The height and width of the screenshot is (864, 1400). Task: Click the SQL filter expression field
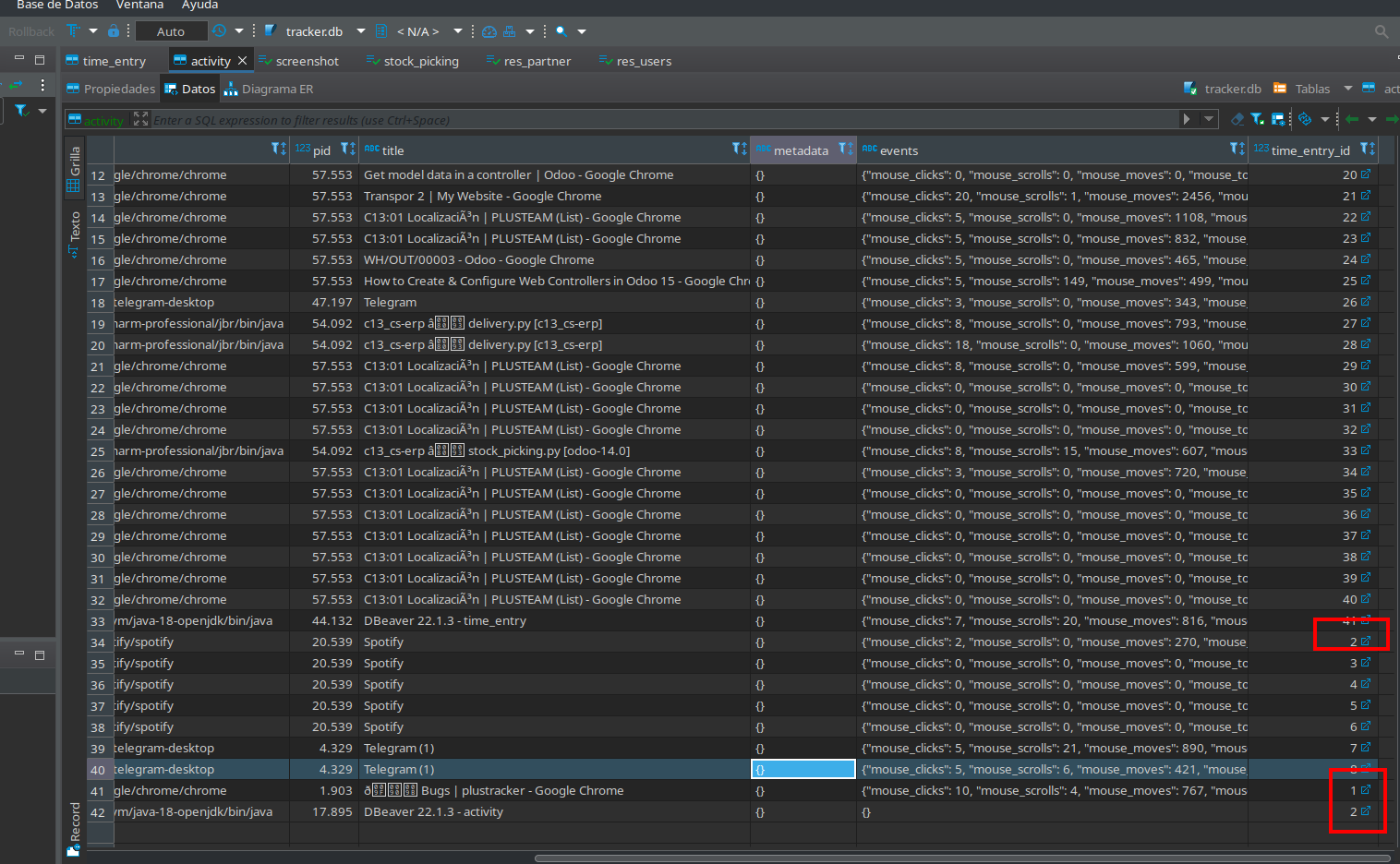[665, 119]
